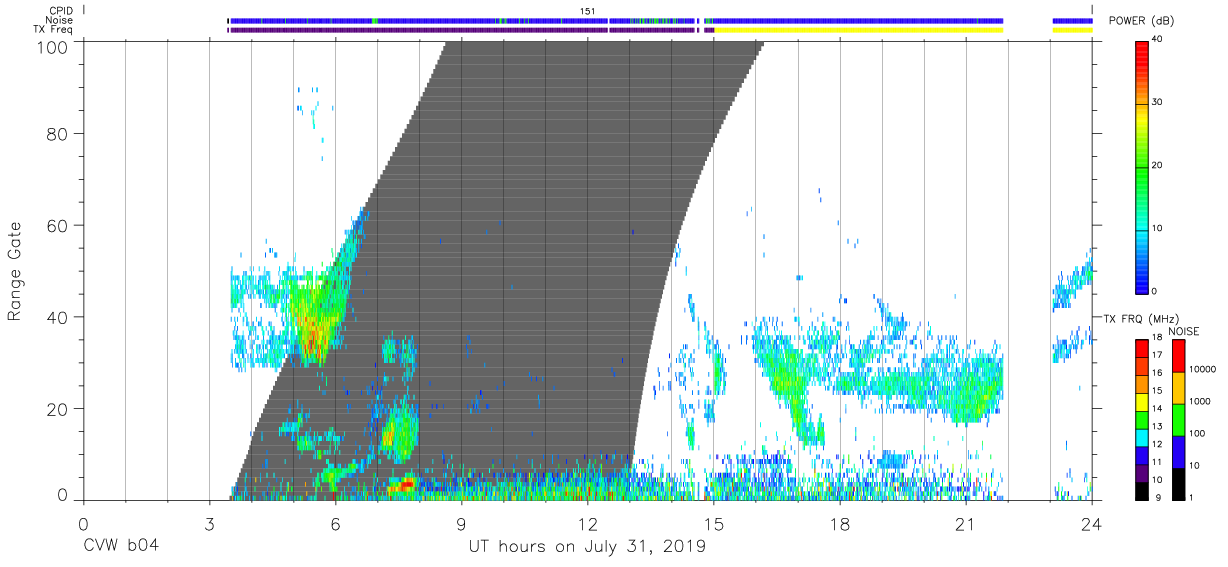Screen dimensions: 1228x567
Task: Click the 'POWER (dB)' legend title
Action: click(1141, 21)
